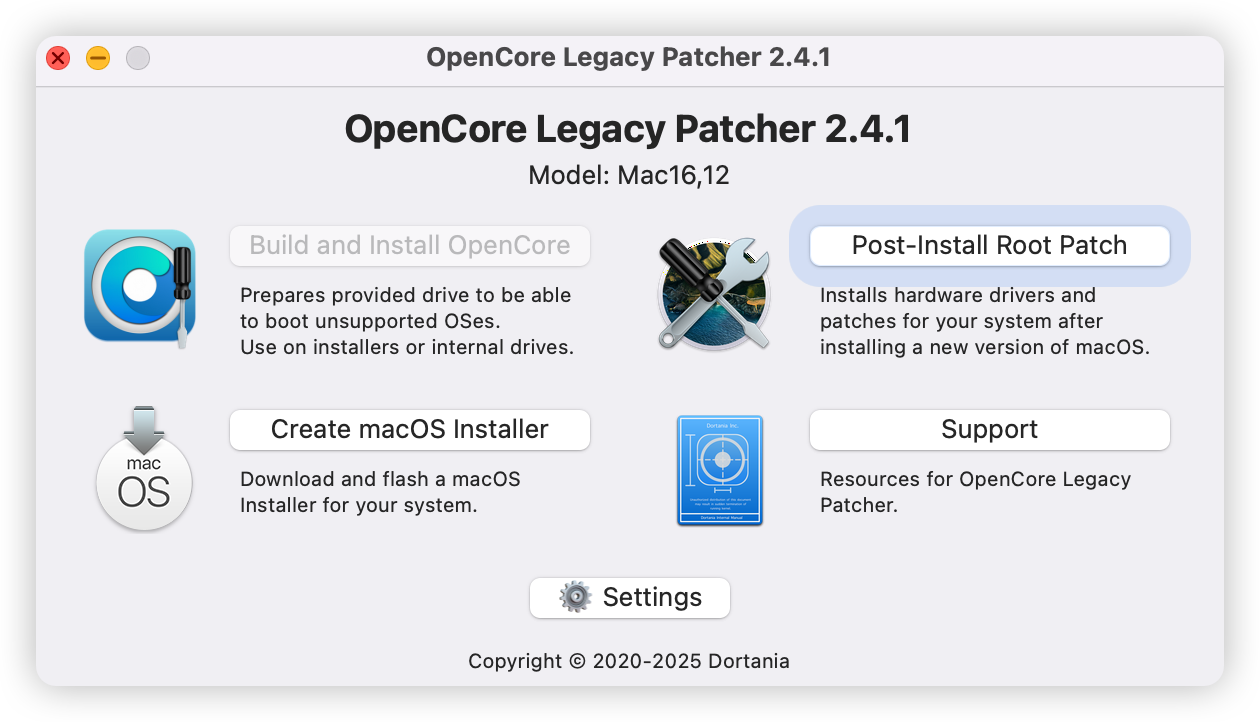
Task: Click the Dortania blueprint manual icon
Action: click(x=720, y=471)
